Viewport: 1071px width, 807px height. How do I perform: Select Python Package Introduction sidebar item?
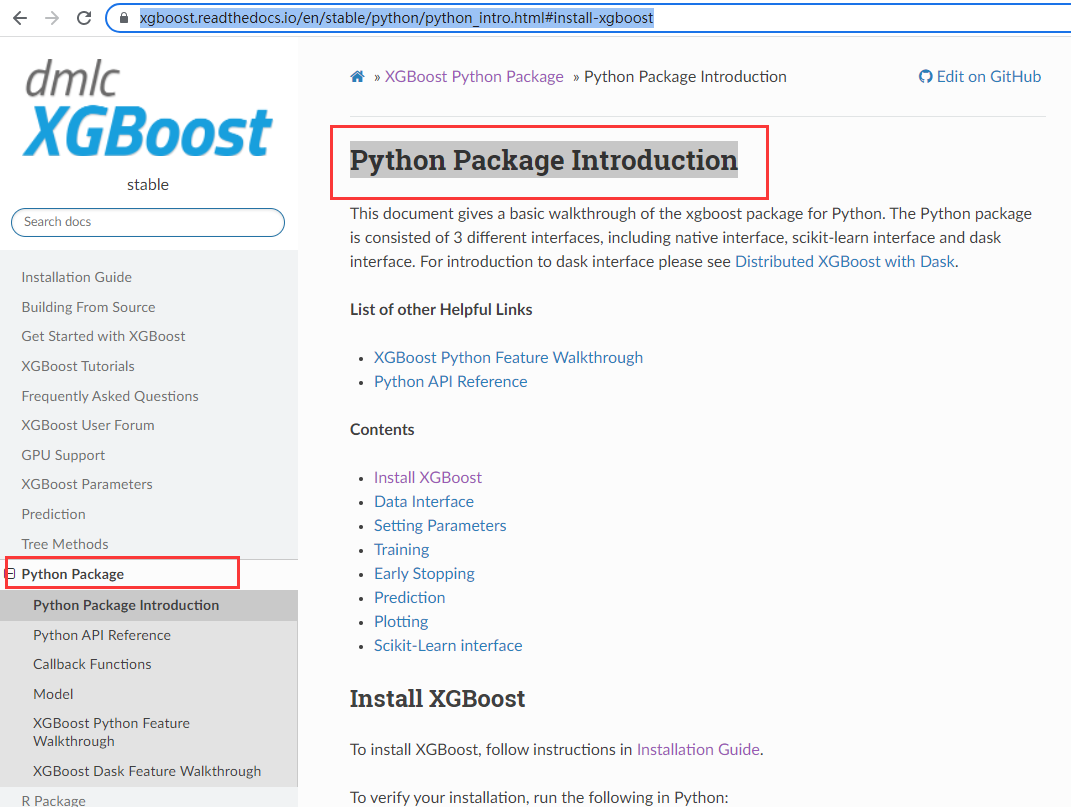126,605
